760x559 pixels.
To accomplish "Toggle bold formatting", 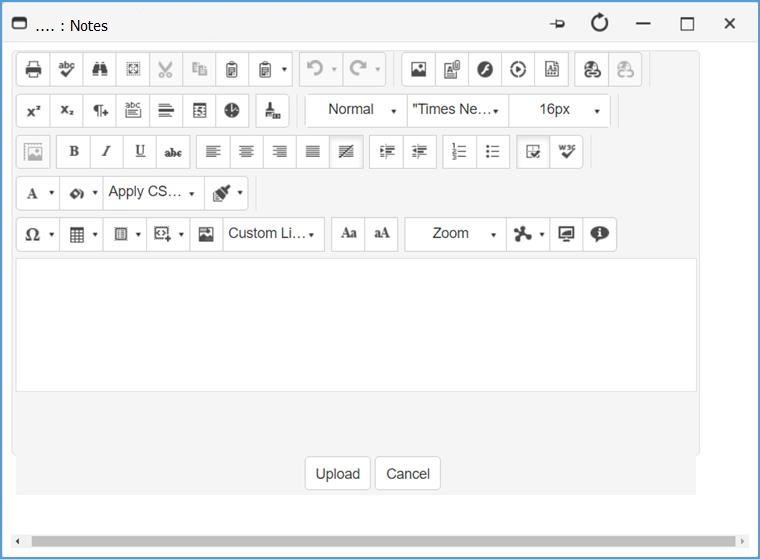I will tap(73, 152).
